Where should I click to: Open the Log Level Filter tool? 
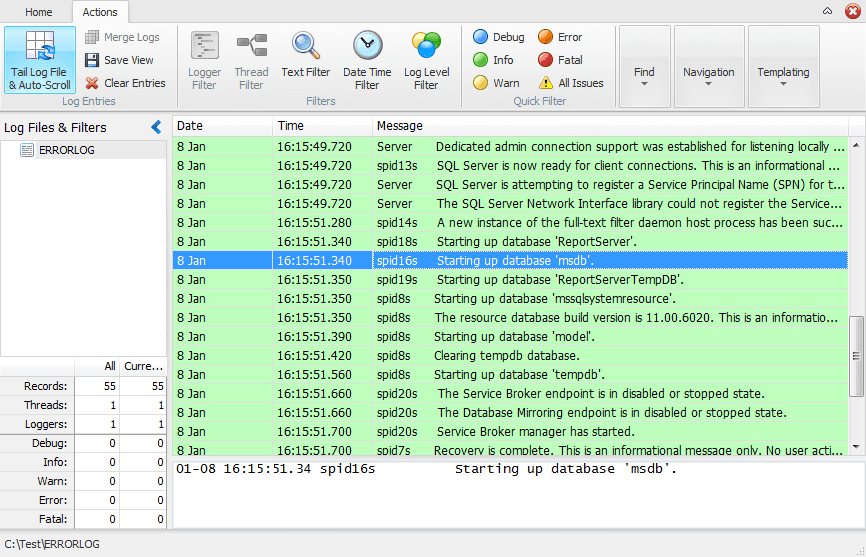click(426, 60)
